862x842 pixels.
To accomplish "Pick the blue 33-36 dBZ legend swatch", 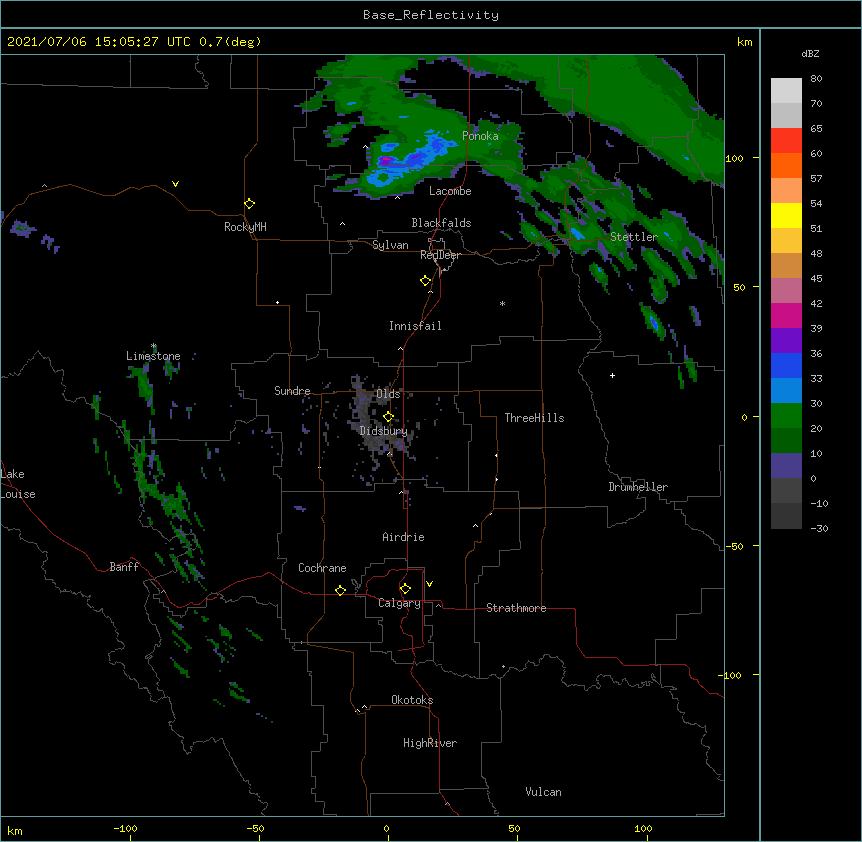I will coord(786,365).
